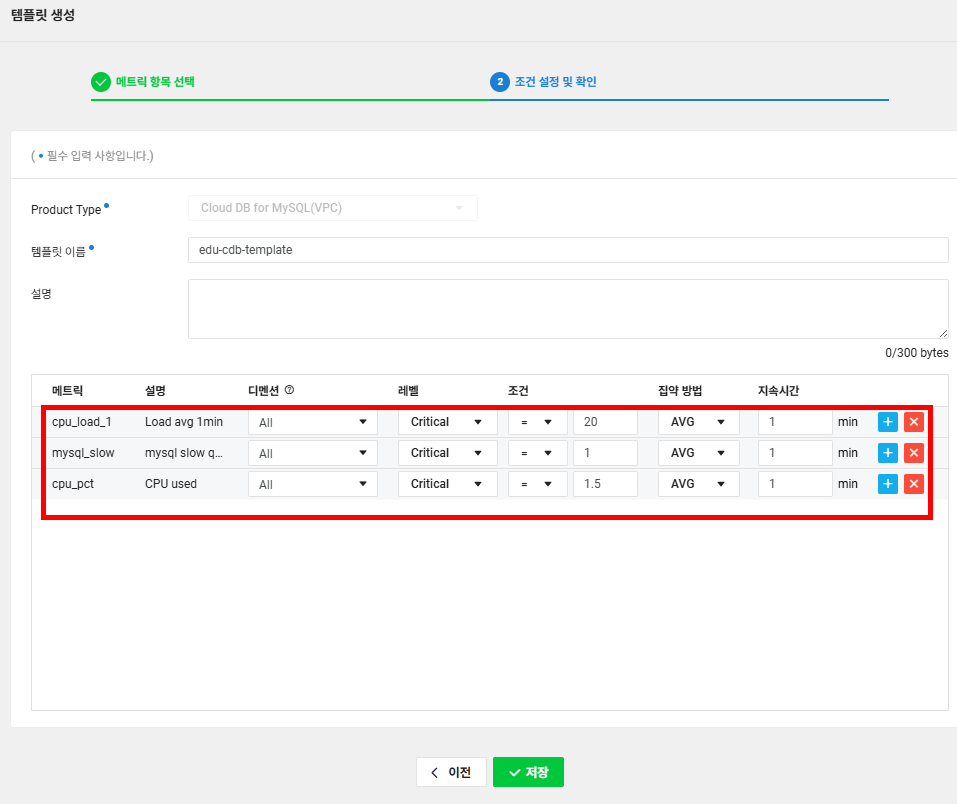Open the condition operator dropdown for cpu_pct
Image resolution: width=957 pixels, height=804 pixels.
pyautogui.click(x=537, y=484)
